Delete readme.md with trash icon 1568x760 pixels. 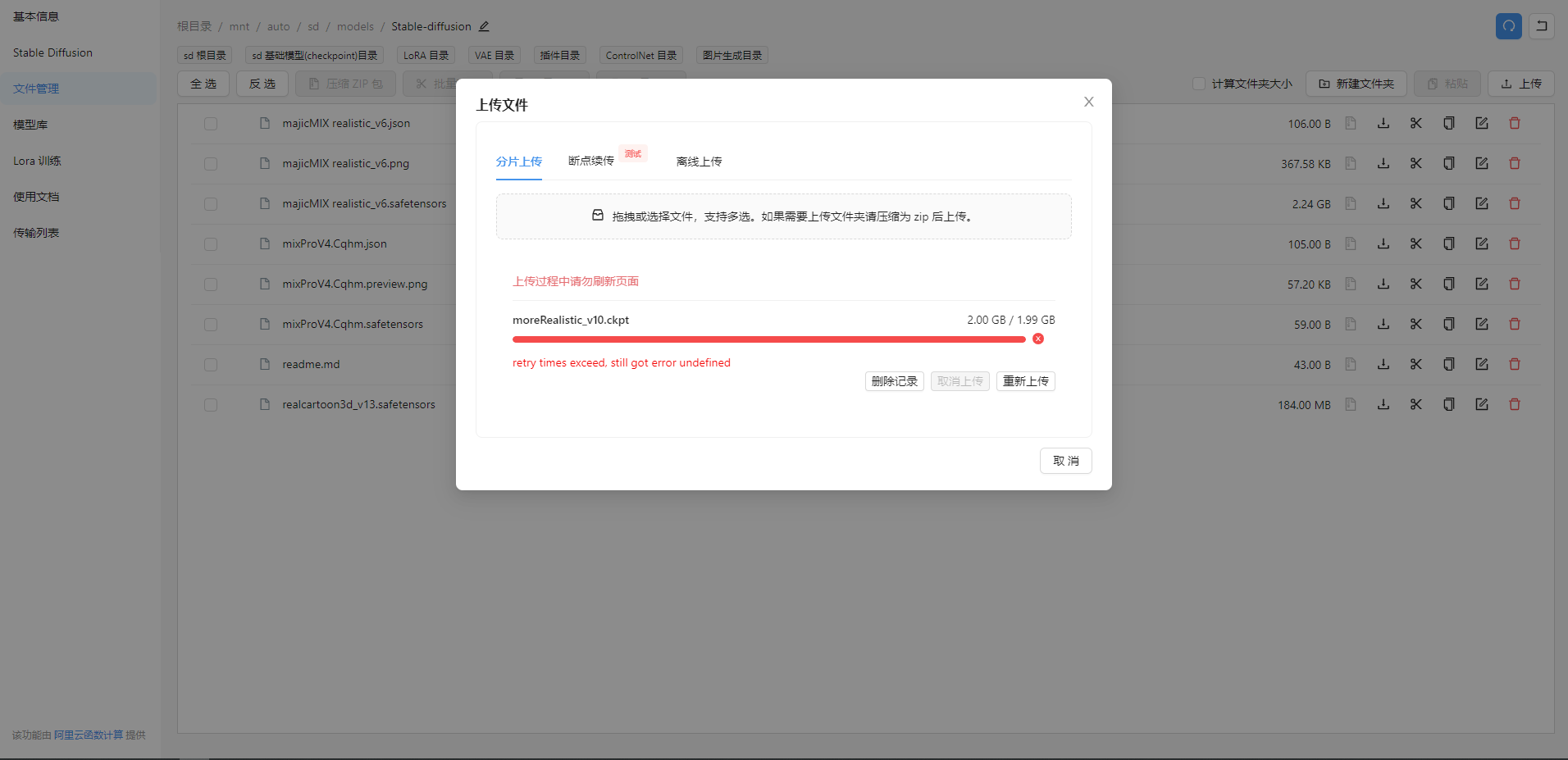[1515, 365]
